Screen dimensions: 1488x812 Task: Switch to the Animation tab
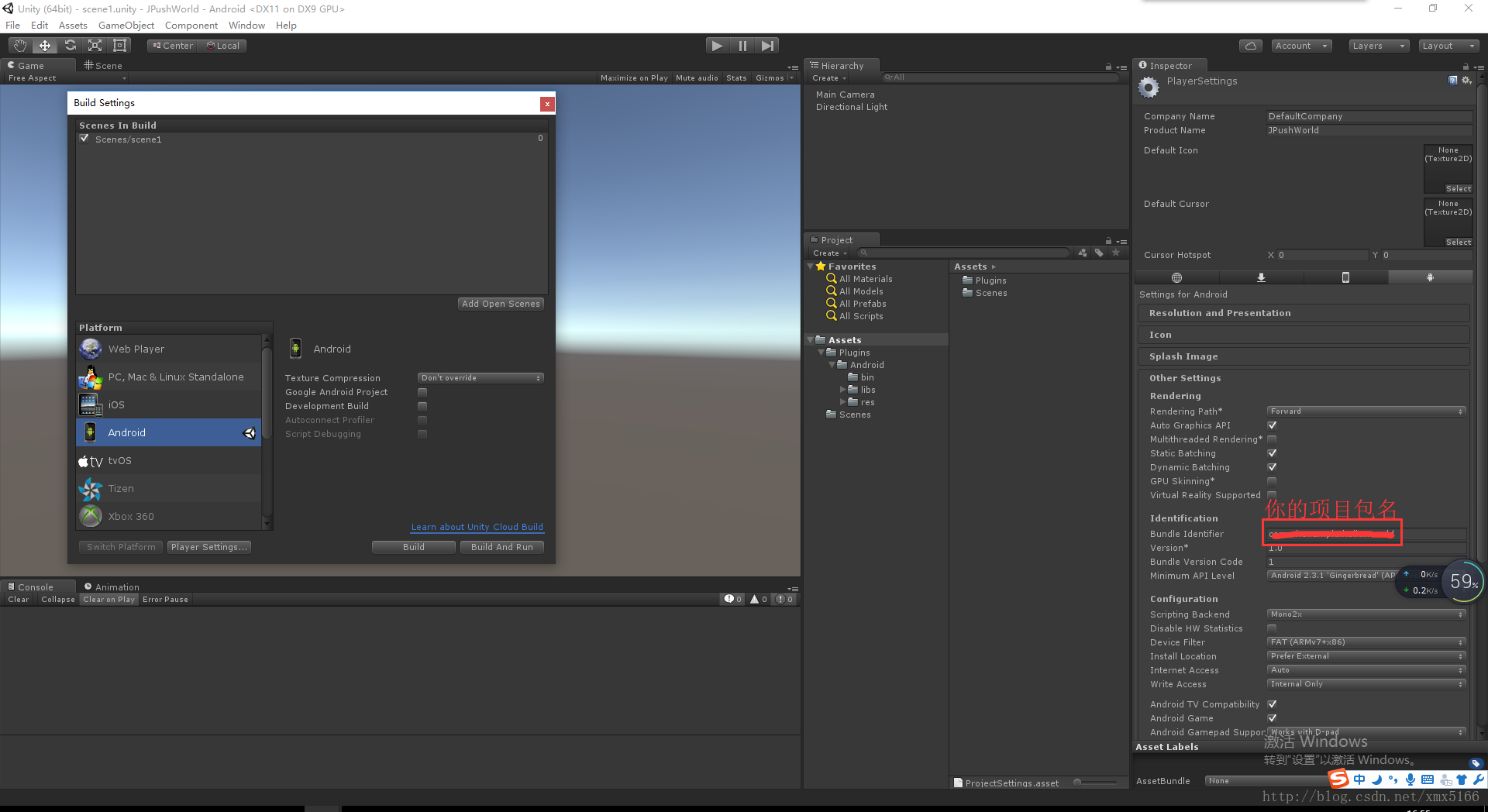112,587
